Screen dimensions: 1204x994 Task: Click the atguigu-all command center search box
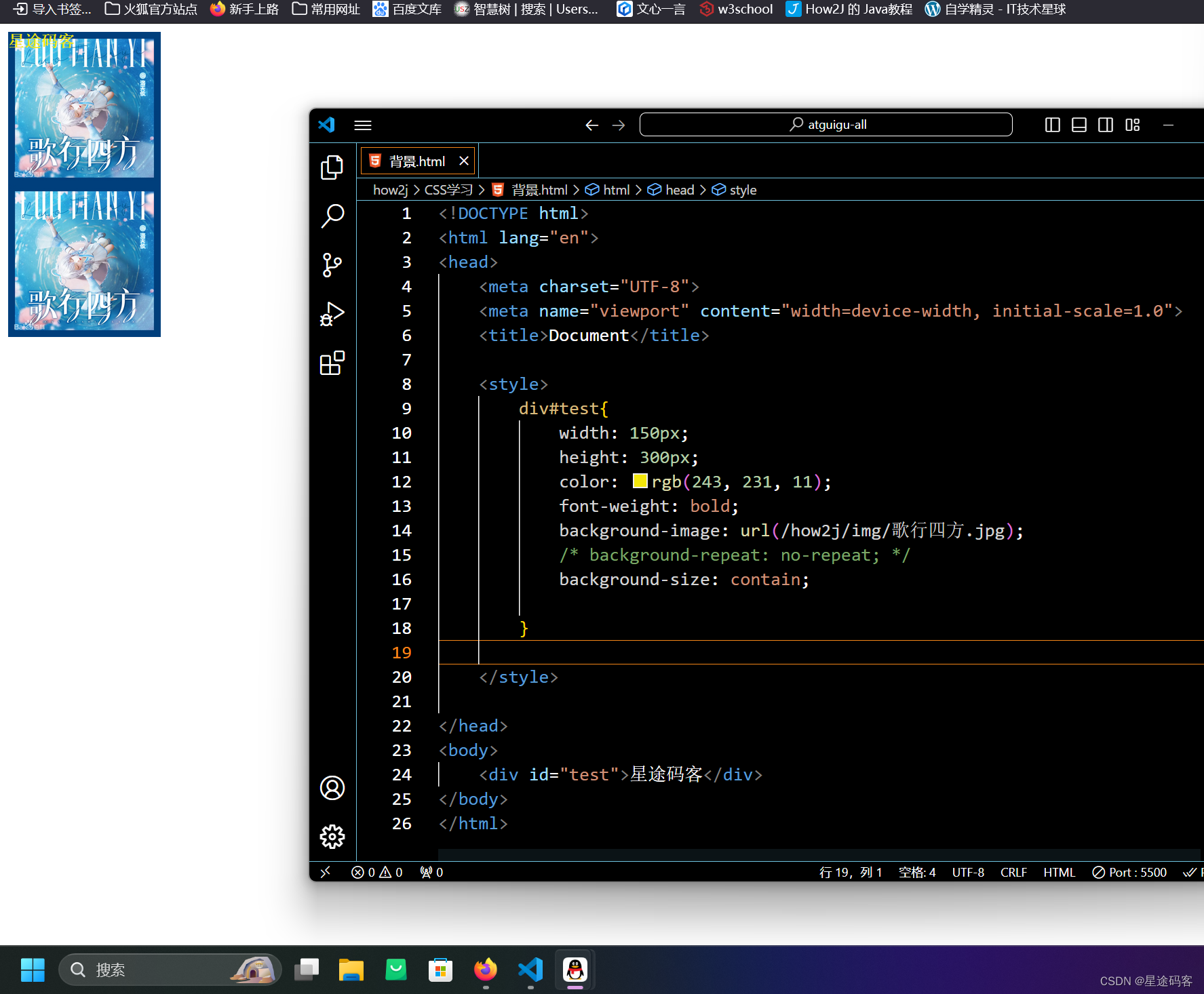click(826, 125)
